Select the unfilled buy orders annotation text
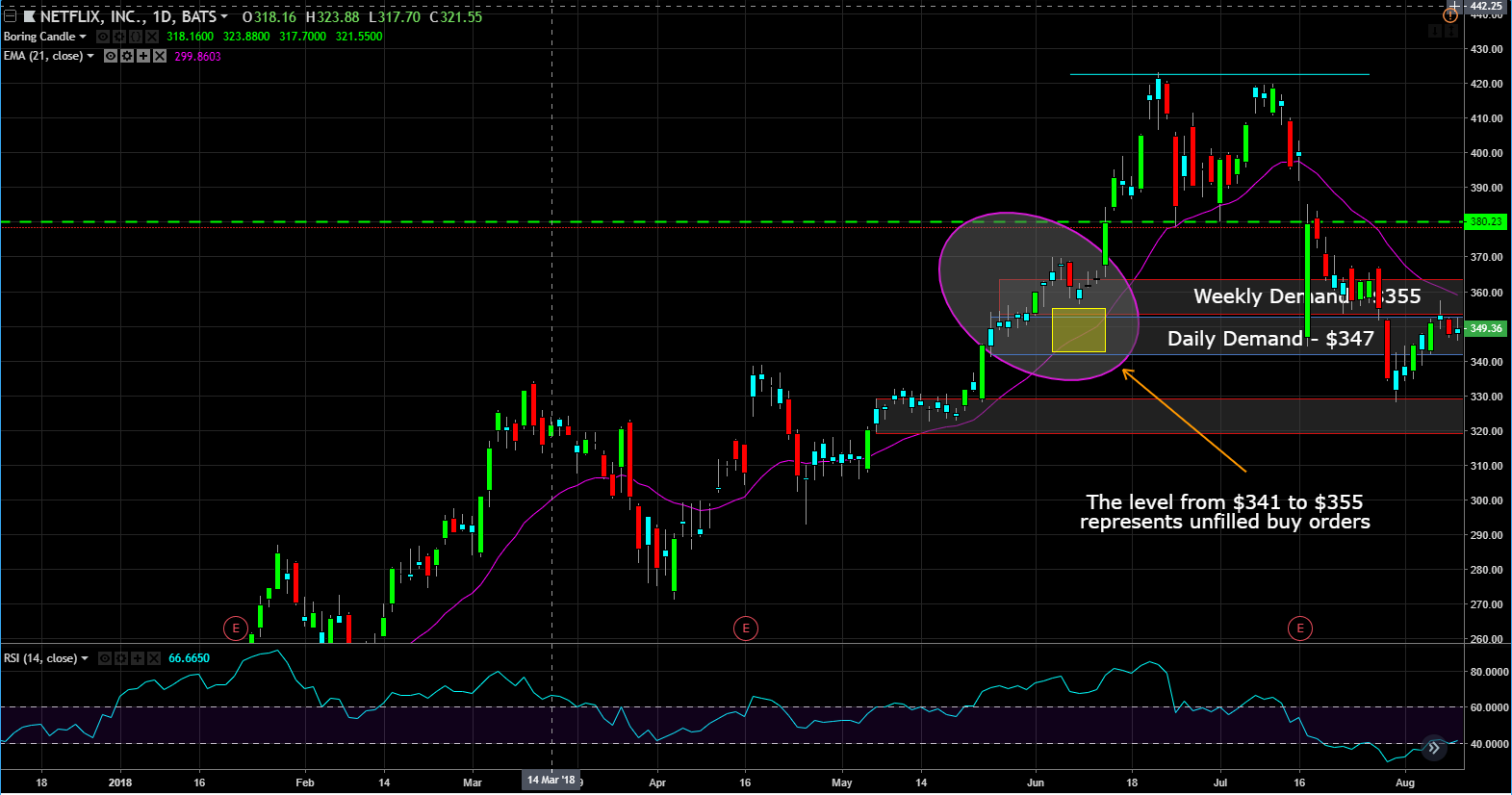 point(1224,512)
